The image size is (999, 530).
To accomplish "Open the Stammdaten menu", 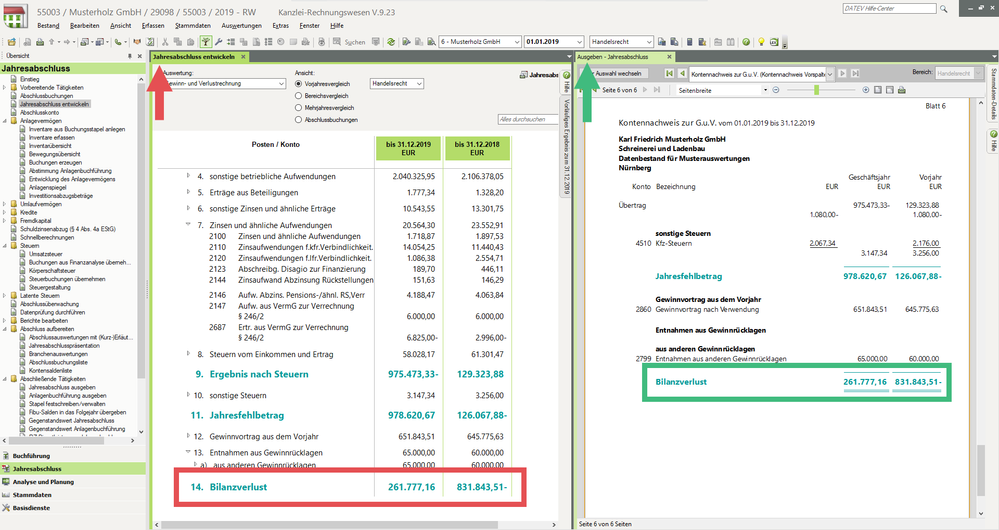I will click(x=193, y=25).
